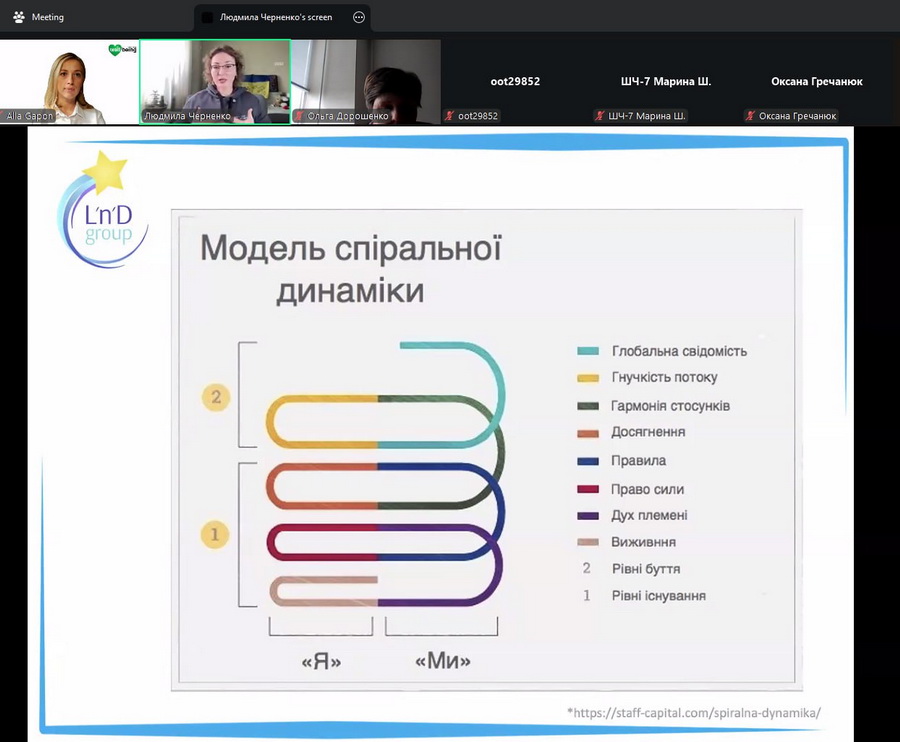Click the blue Правила legend swatch
This screenshot has width=900, height=742.
click(x=588, y=461)
